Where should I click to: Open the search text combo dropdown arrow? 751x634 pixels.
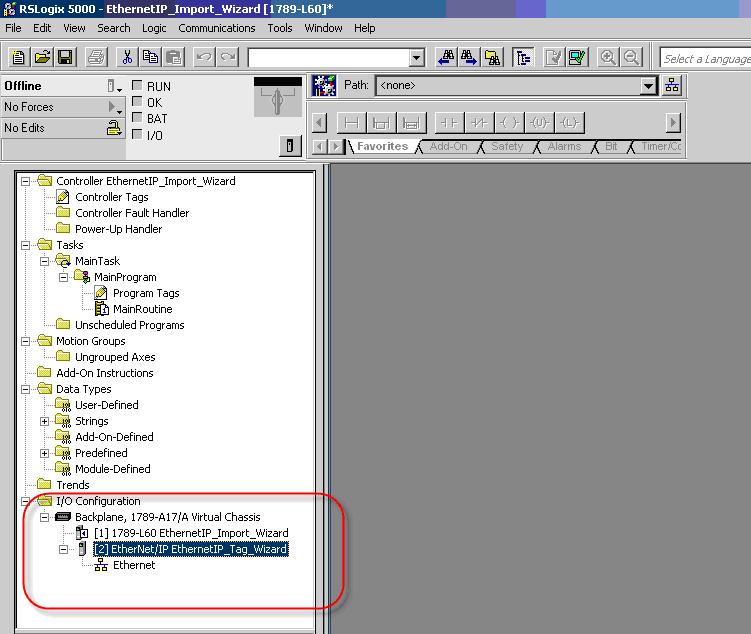417,58
